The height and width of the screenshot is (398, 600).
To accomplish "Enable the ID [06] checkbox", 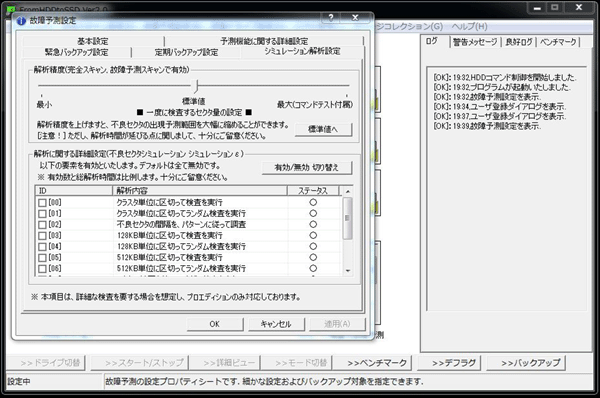I will 42,269.
